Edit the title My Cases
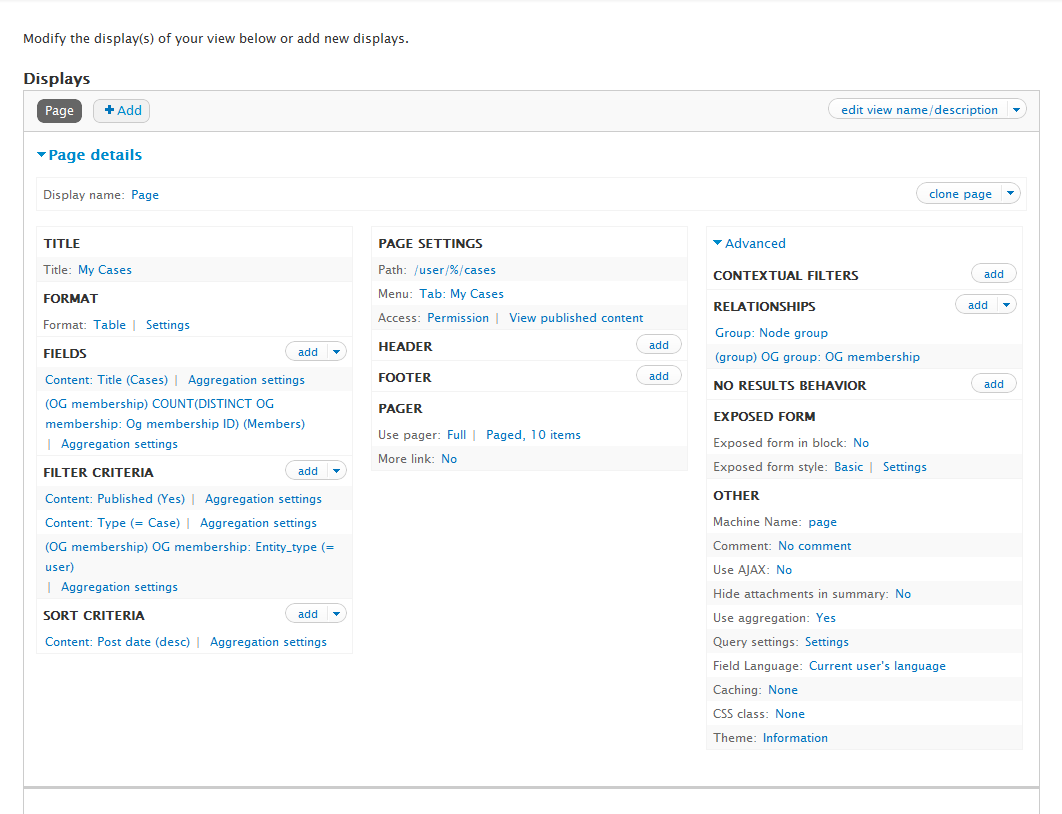 point(105,270)
